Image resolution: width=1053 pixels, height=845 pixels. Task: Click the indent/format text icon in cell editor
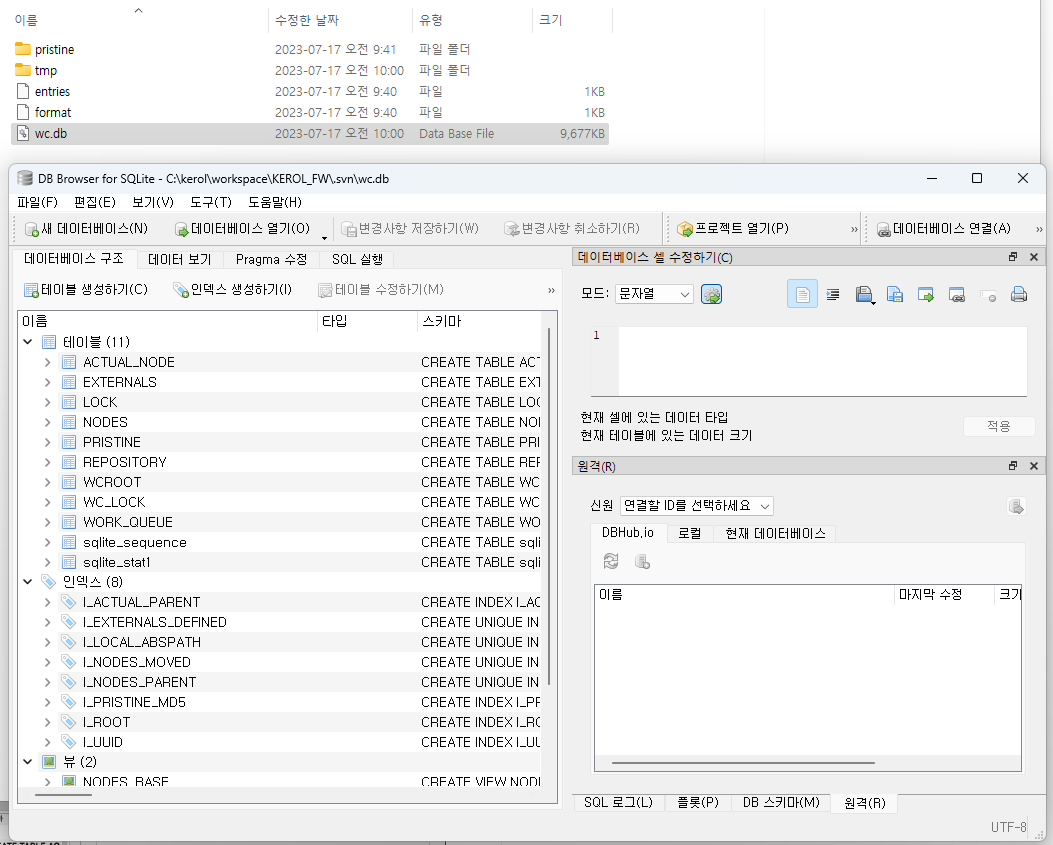click(x=833, y=294)
